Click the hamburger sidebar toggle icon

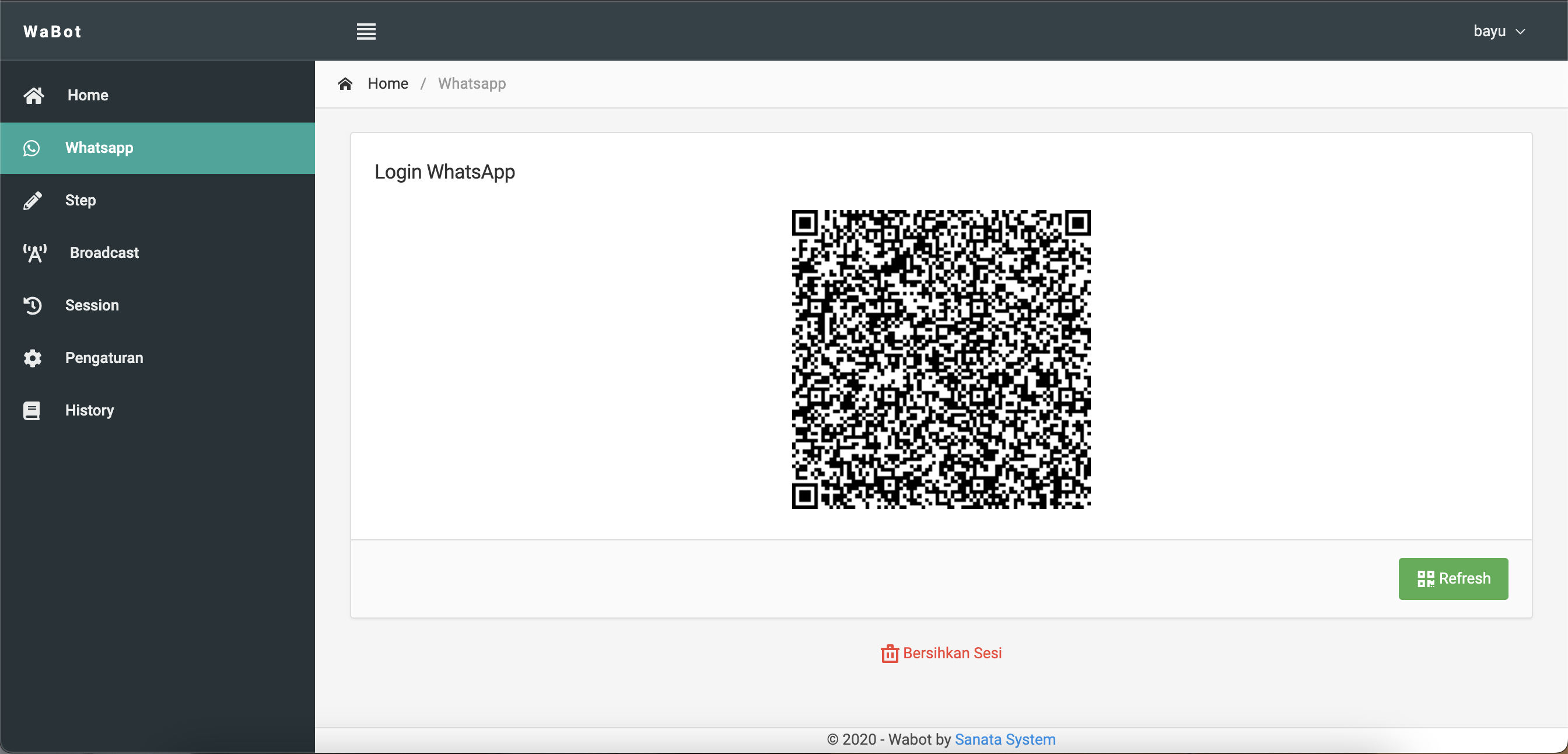pos(366,31)
